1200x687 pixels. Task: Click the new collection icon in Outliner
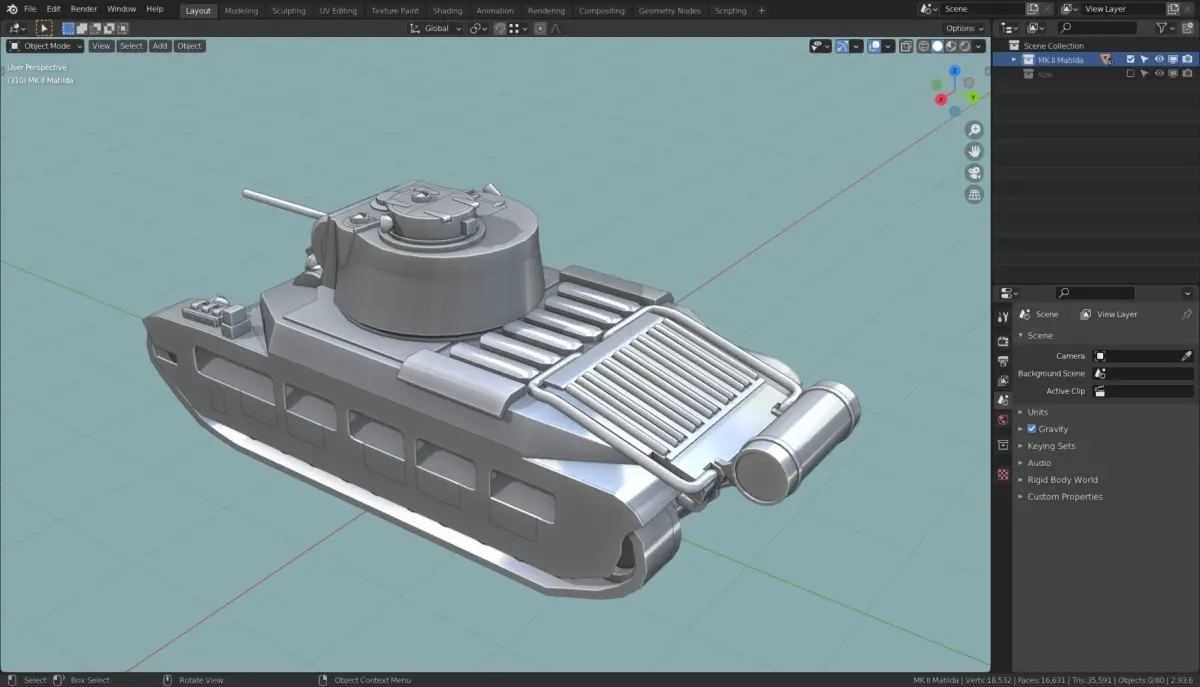1187,28
